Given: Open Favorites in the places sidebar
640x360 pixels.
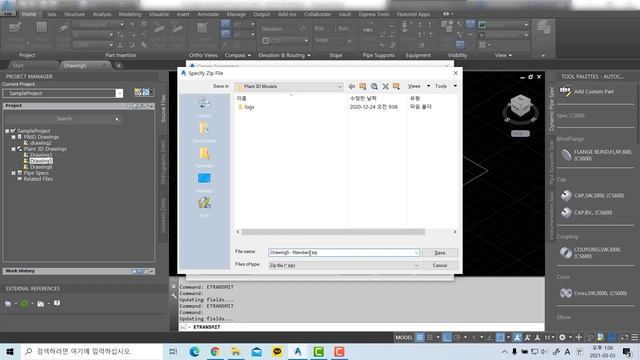Looking at the screenshot, I should pos(204,158).
